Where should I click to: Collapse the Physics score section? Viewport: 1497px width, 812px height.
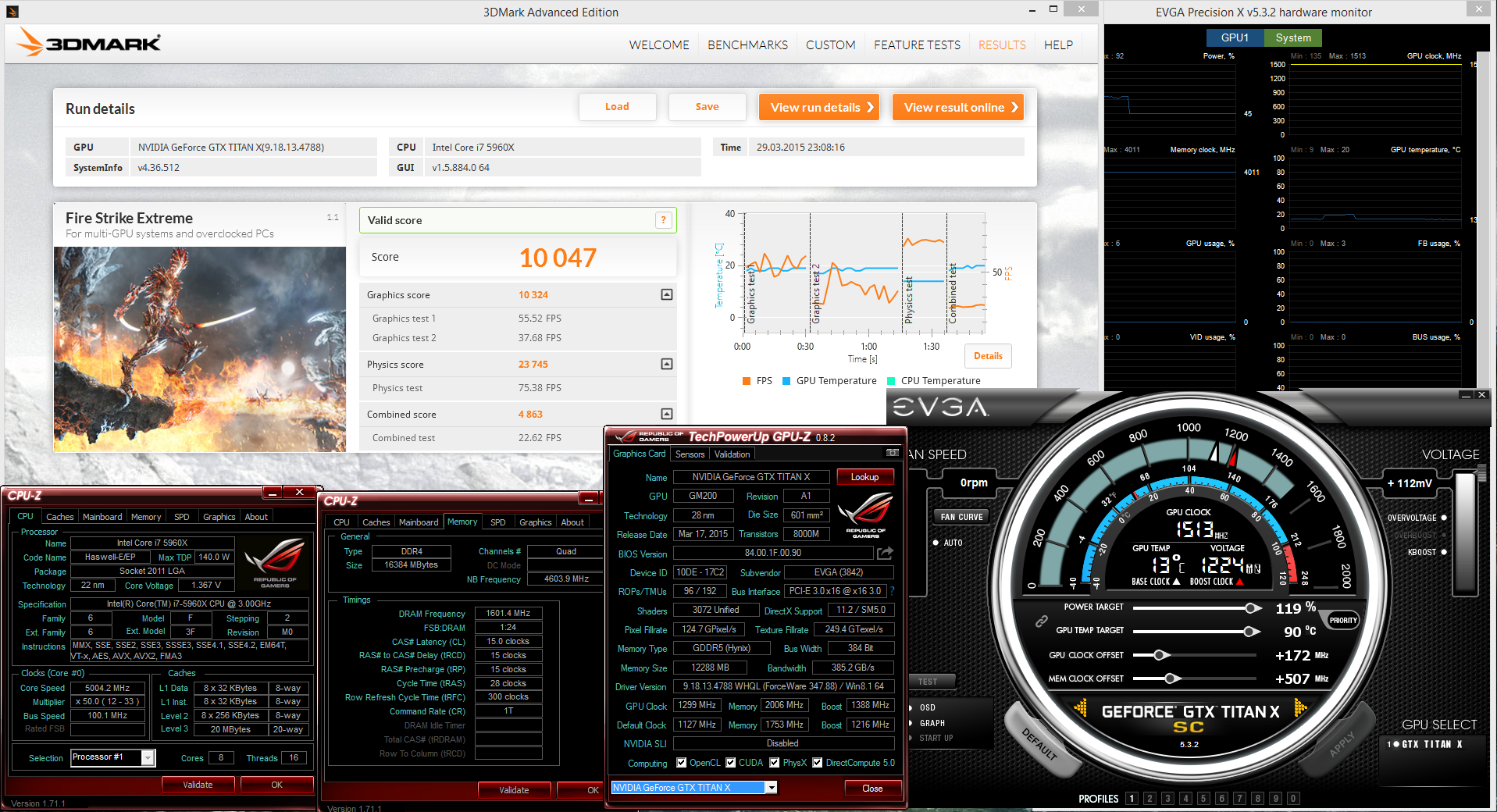coord(667,364)
